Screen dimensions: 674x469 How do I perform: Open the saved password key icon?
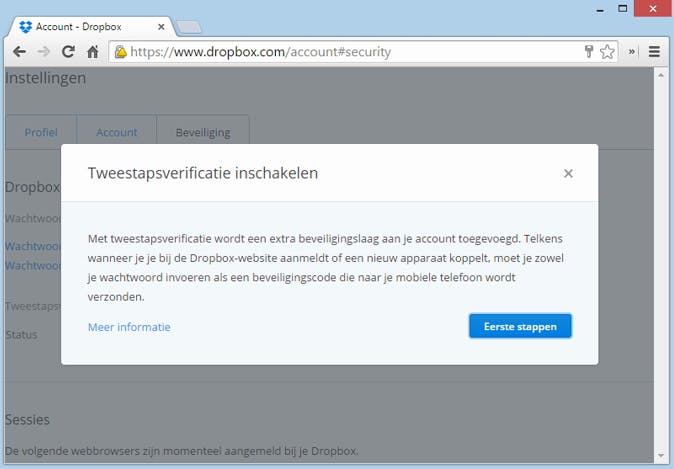tap(589, 52)
